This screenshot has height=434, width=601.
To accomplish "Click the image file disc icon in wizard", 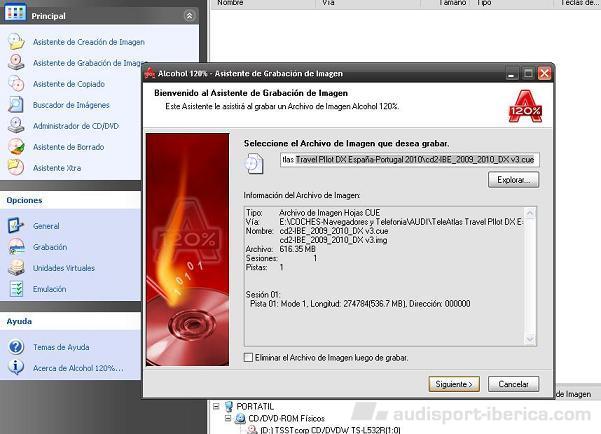I will tap(254, 164).
